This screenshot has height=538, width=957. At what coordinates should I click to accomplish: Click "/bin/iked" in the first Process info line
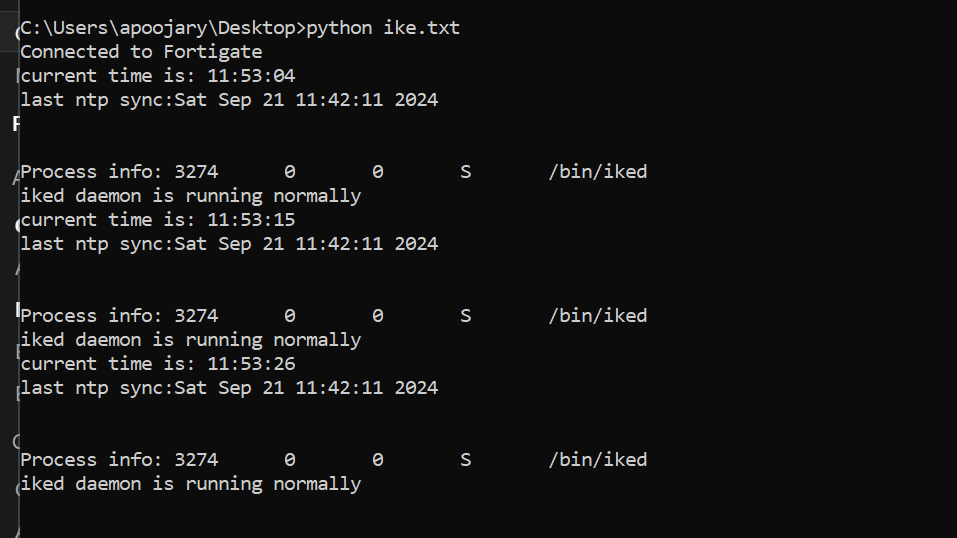tap(598, 172)
